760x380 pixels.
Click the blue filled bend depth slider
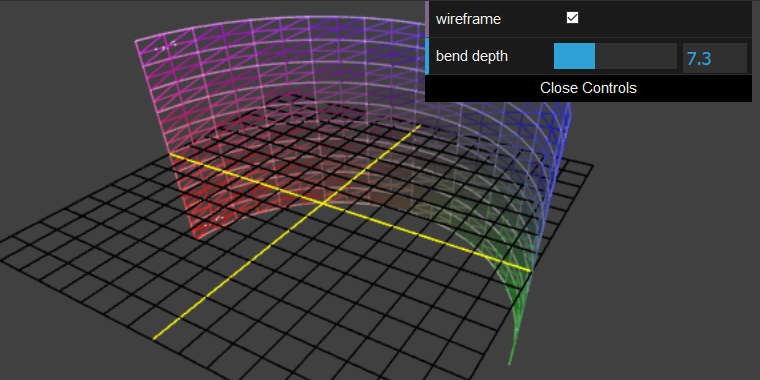point(574,56)
